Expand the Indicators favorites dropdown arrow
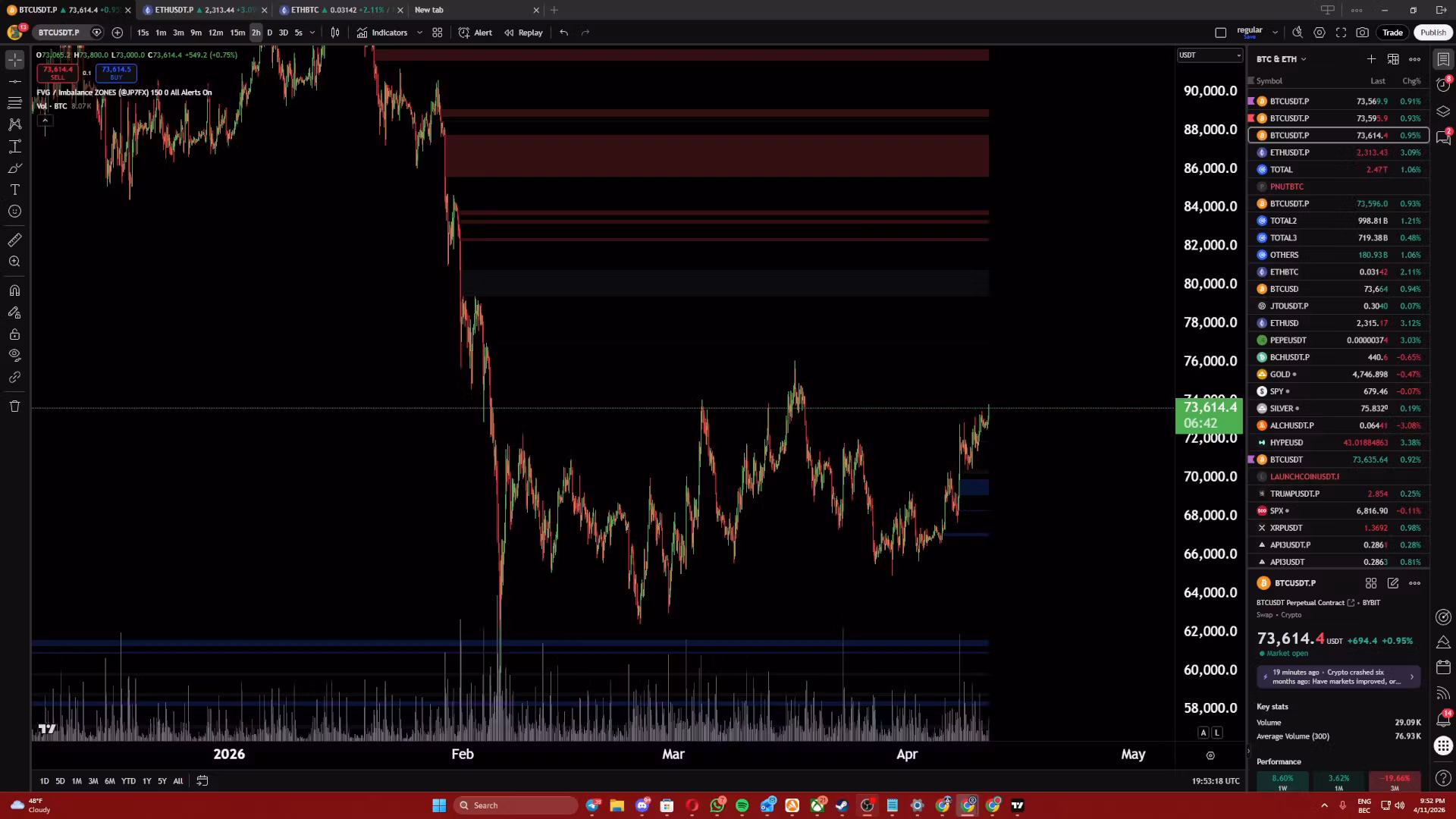Viewport: 1456px width, 819px height. (419, 33)
